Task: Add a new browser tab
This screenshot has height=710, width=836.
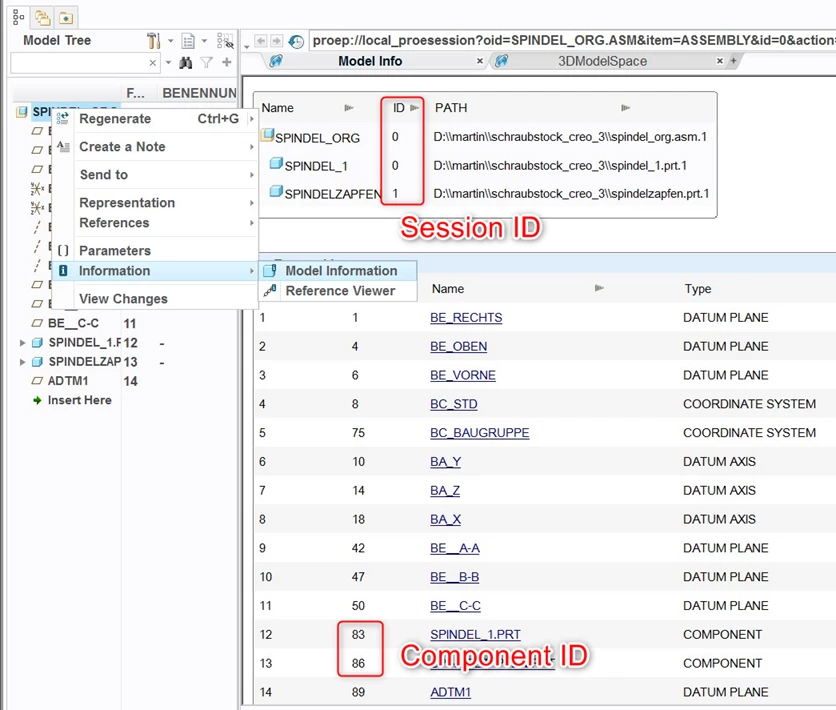Action: pyautogui.click(x=734, y=61)
